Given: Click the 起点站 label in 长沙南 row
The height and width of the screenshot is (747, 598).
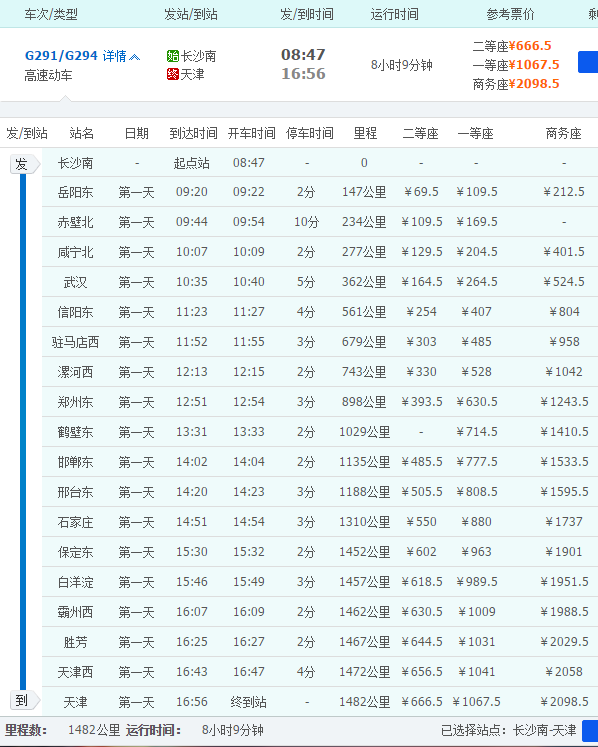Looking at the screenshot, I should 192,163.
